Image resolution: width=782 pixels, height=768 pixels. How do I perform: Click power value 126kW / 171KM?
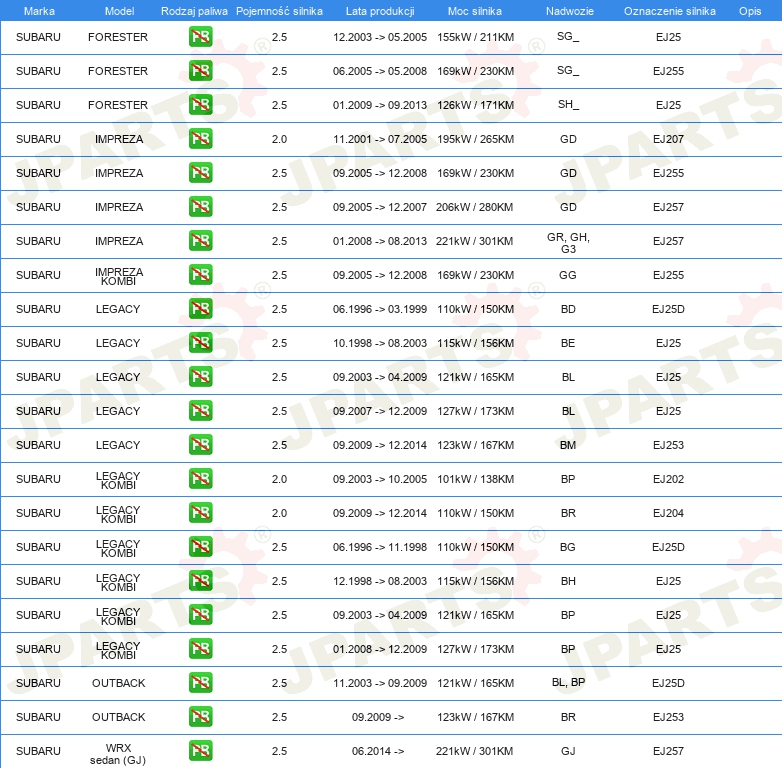(475, 105)
